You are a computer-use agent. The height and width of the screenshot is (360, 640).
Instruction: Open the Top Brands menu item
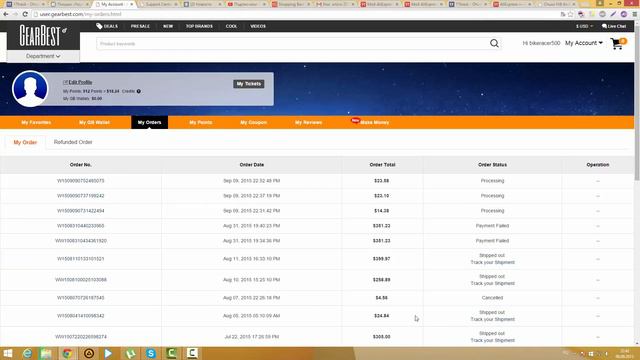(199, 26)
